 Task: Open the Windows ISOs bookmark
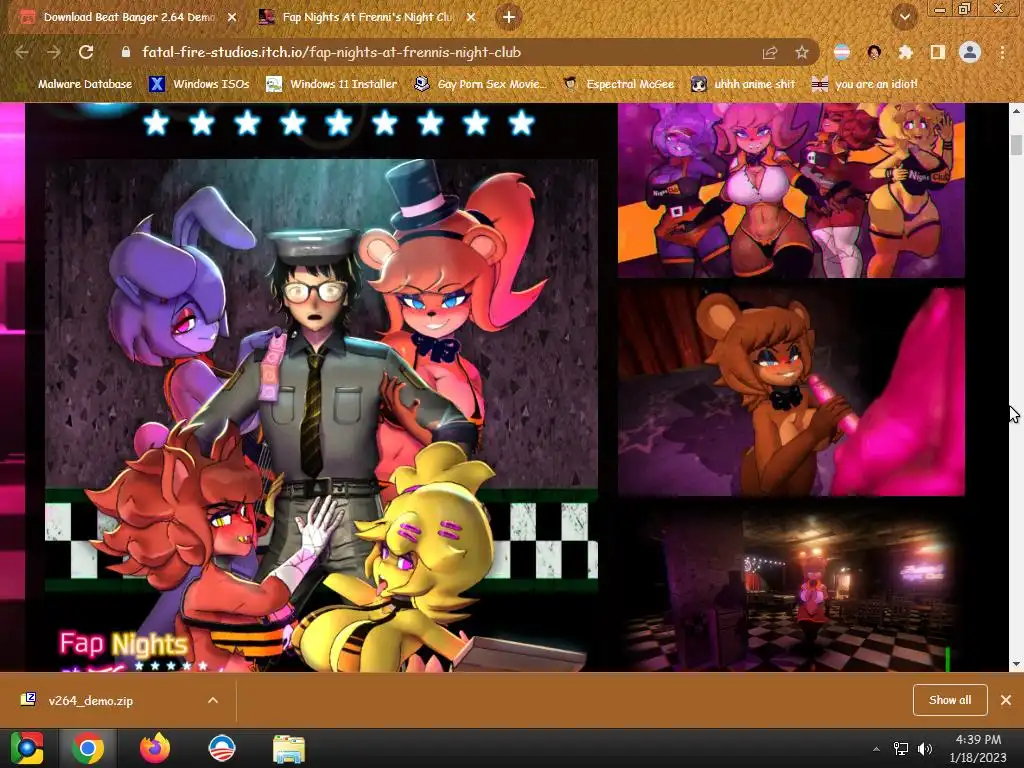(x=199, y=84)
